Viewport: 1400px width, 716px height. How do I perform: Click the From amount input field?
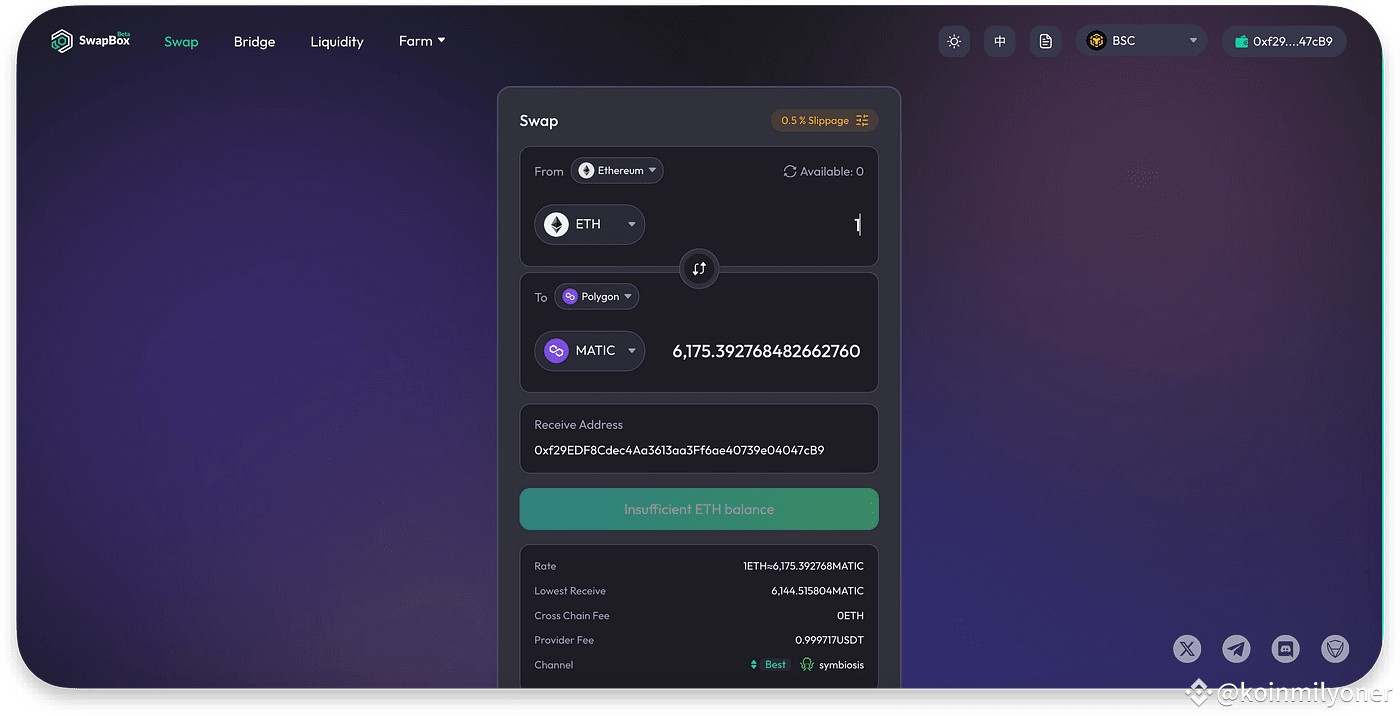tap(758, 225)
